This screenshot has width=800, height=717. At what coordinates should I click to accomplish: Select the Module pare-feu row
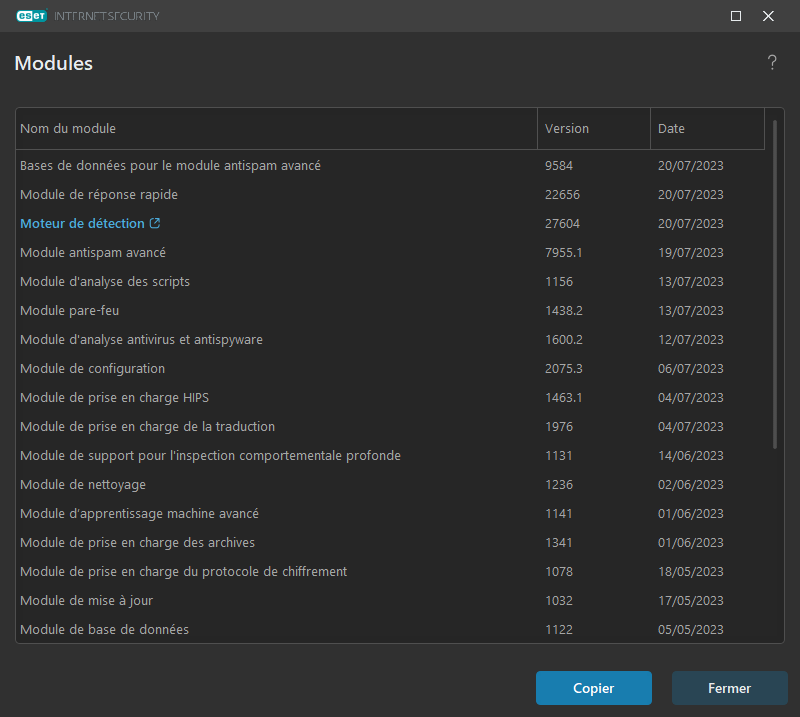(390, 310)
